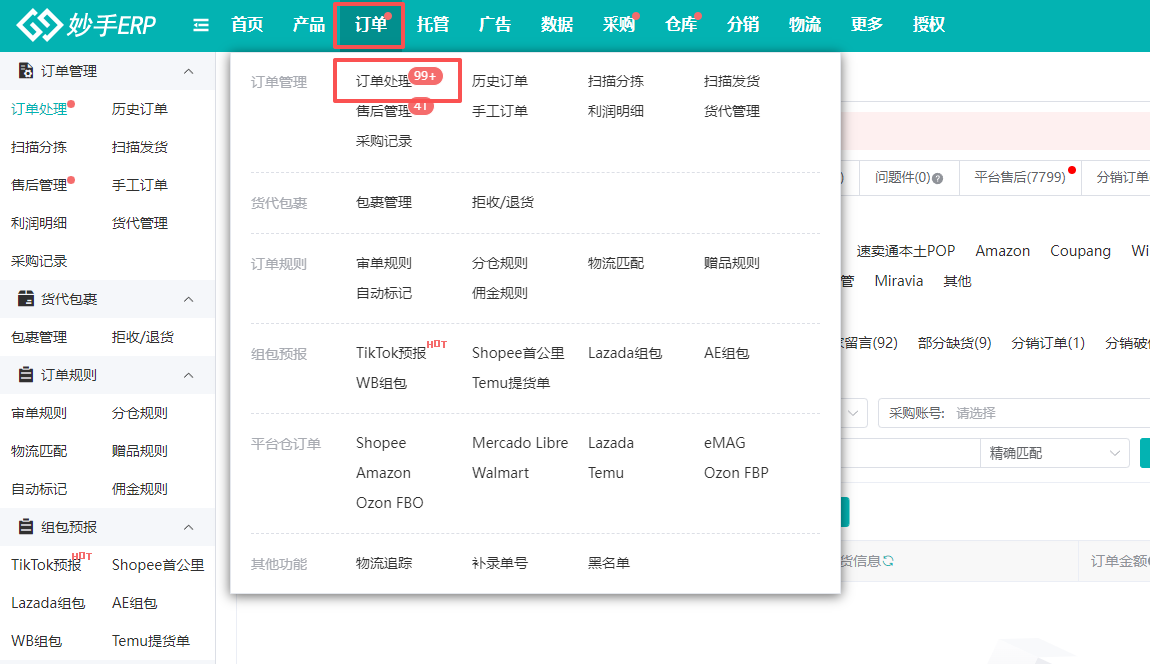Viewport: 1150px width, 664px height.
Task: Open the 托管 menu in top bar
Action: [x=433, y=24]
